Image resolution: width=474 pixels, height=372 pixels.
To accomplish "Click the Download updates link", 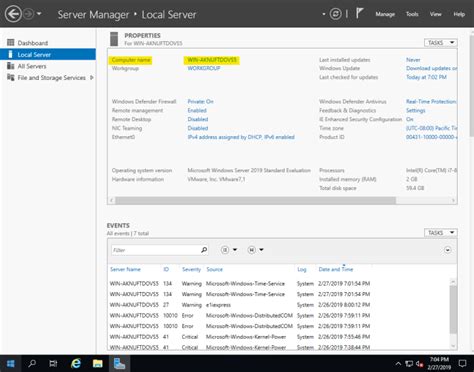I will point(431,68).
